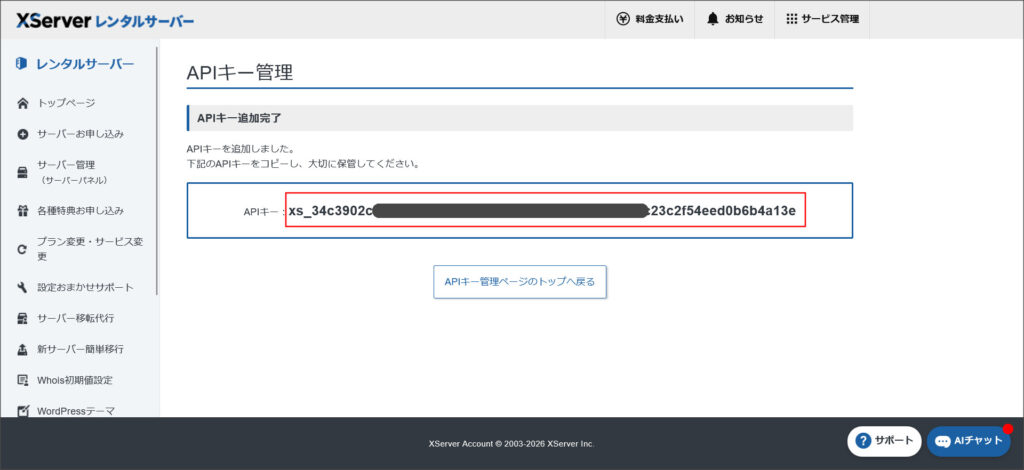Image resolution: width=1024 pixels, height=470 pixels.
Task: Click the question mark icon in サポート button
Action: coord(863,441)
